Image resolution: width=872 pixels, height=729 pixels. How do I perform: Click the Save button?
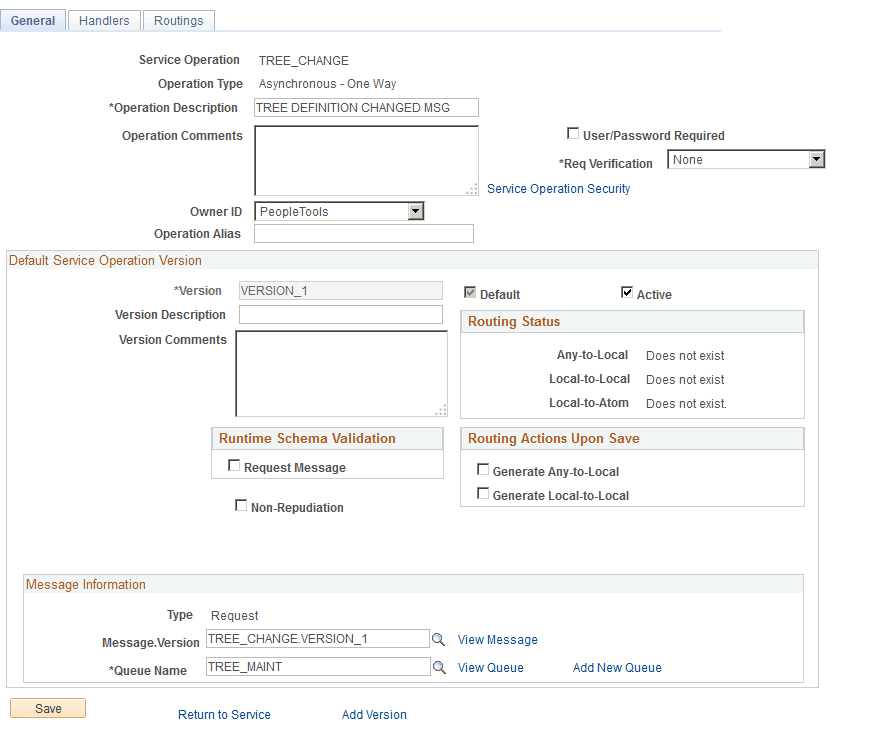pos(47,707)
